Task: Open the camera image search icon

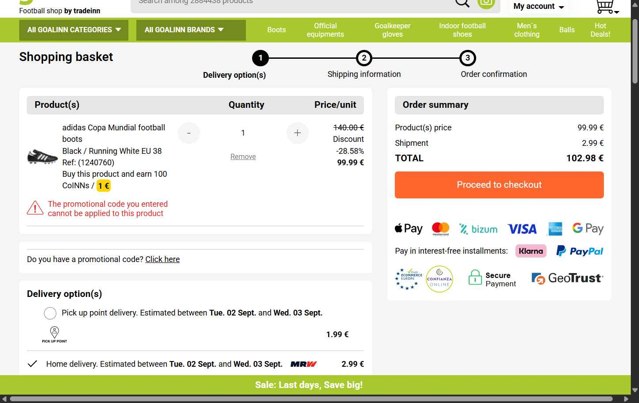Action: point(486,3)
